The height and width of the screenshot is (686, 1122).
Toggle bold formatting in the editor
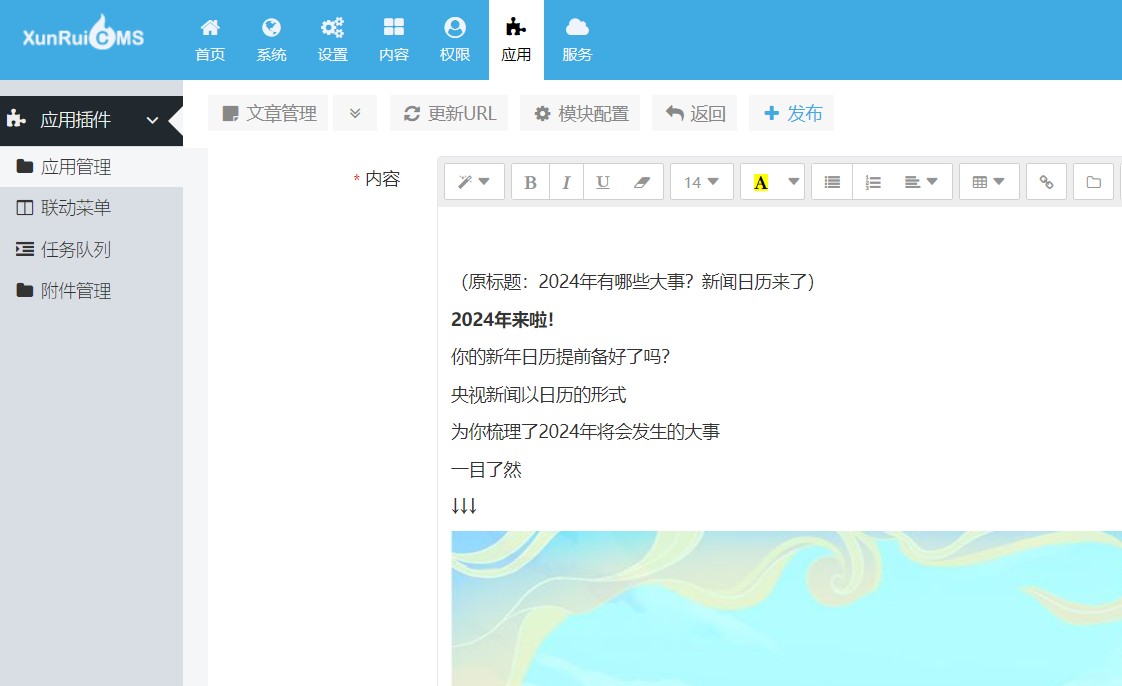(x=529, y=181)
